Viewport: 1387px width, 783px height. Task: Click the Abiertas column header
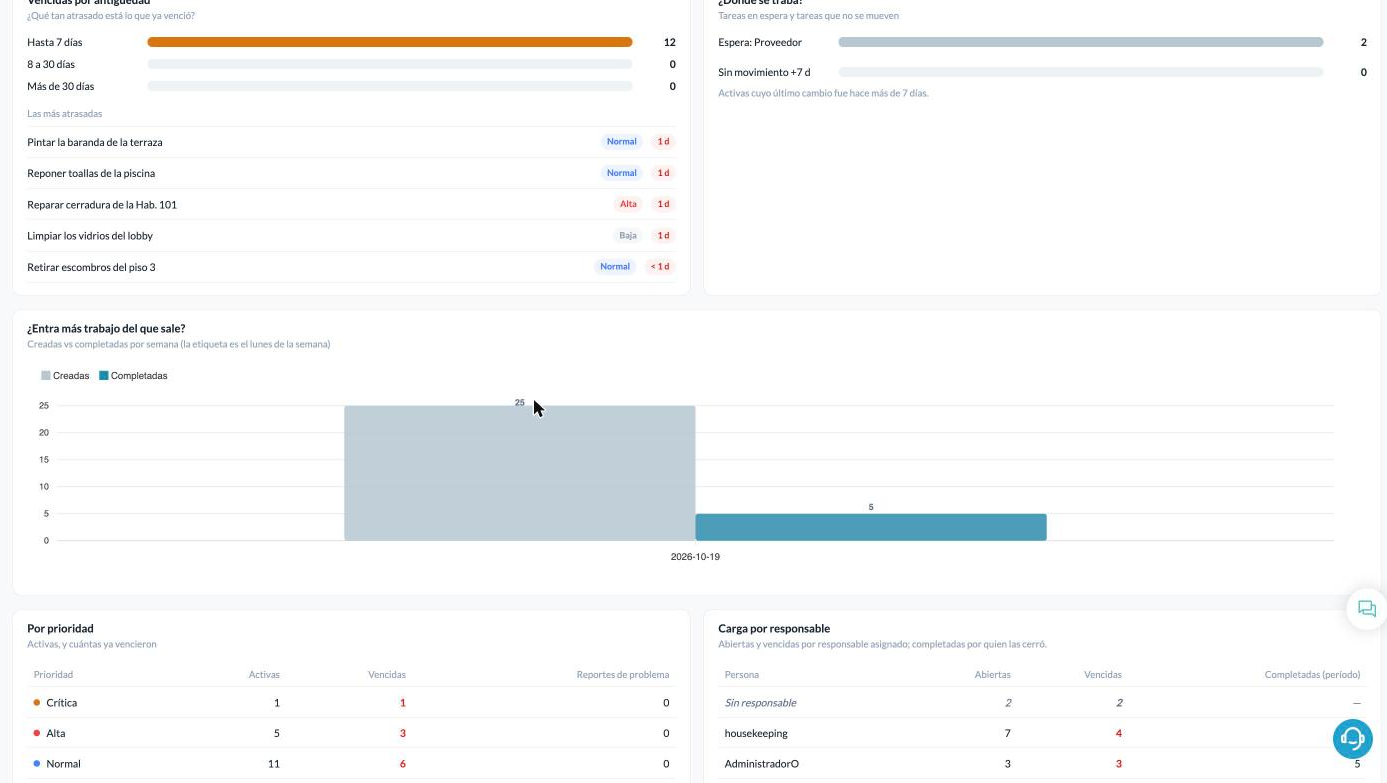[x=993, y=675]
